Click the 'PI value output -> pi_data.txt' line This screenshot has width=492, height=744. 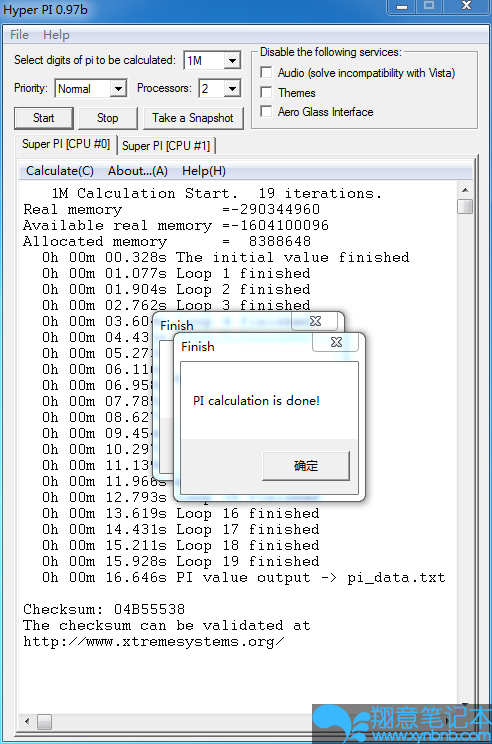click(244, 577)
